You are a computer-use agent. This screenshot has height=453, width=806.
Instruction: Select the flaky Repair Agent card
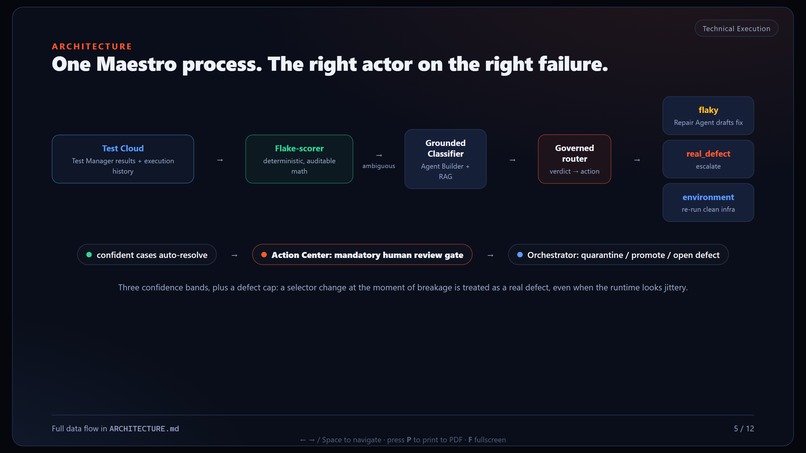click(708, 116)
